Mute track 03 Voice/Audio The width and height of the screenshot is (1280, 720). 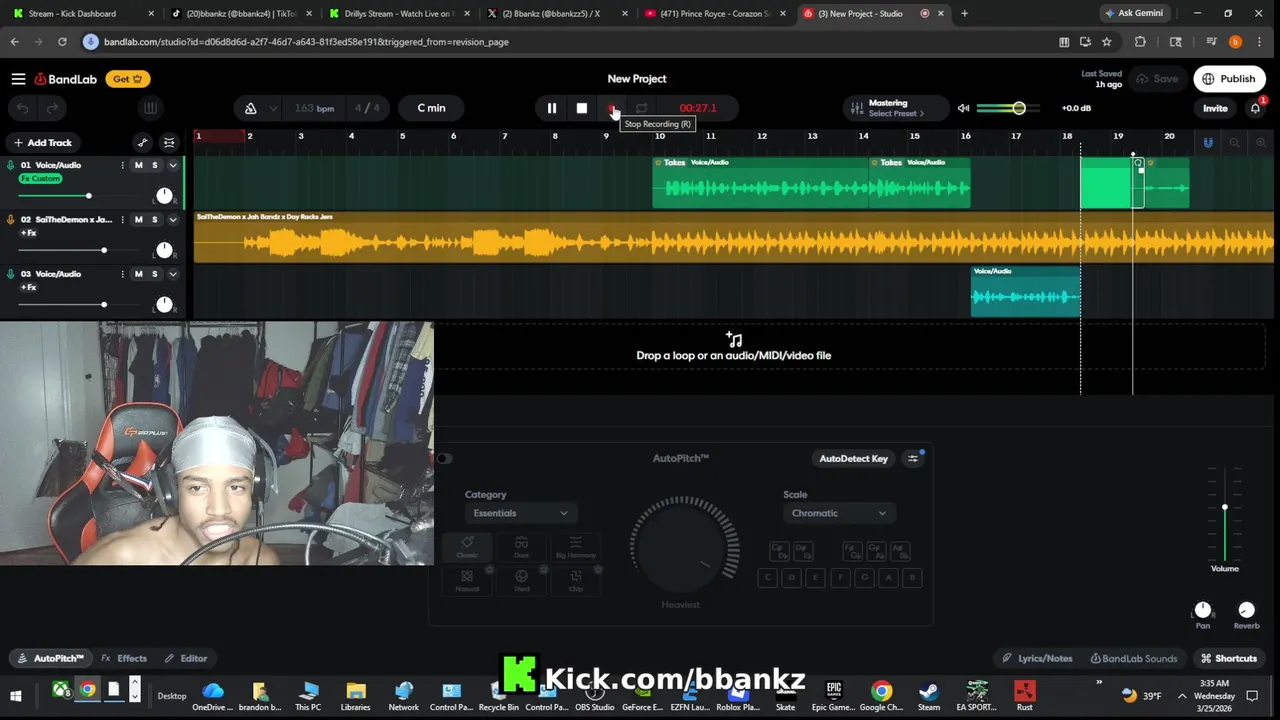pos(139,274)
